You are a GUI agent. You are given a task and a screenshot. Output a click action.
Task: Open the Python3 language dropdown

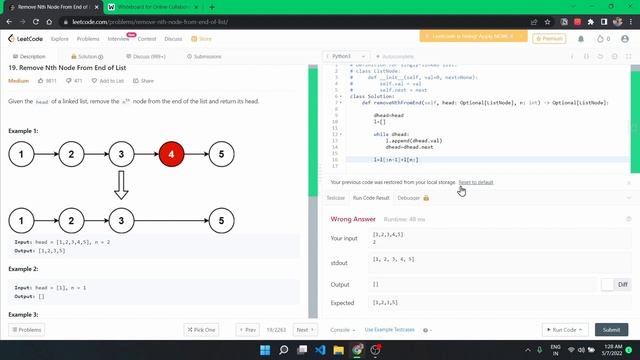coord(347,56)
